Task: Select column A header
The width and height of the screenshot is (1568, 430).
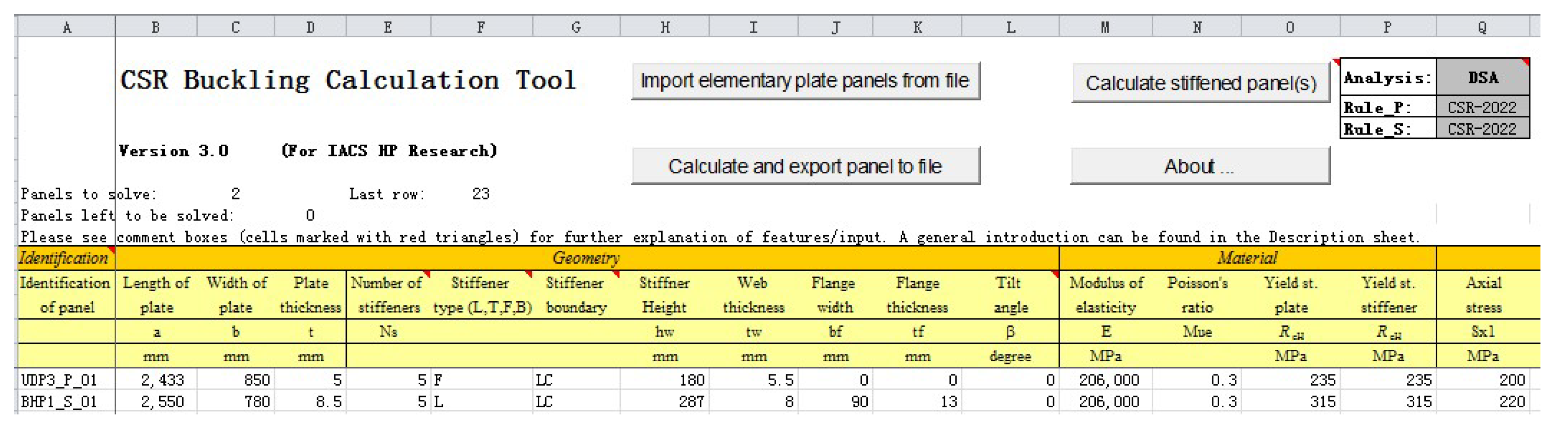Action: click(67, 28)
